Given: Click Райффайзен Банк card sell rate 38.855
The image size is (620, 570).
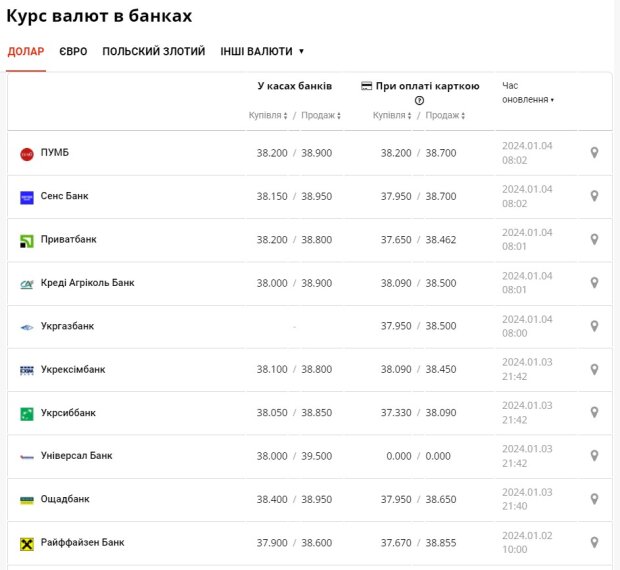Looking at the screenshot, I should click(x=440, y=543).
